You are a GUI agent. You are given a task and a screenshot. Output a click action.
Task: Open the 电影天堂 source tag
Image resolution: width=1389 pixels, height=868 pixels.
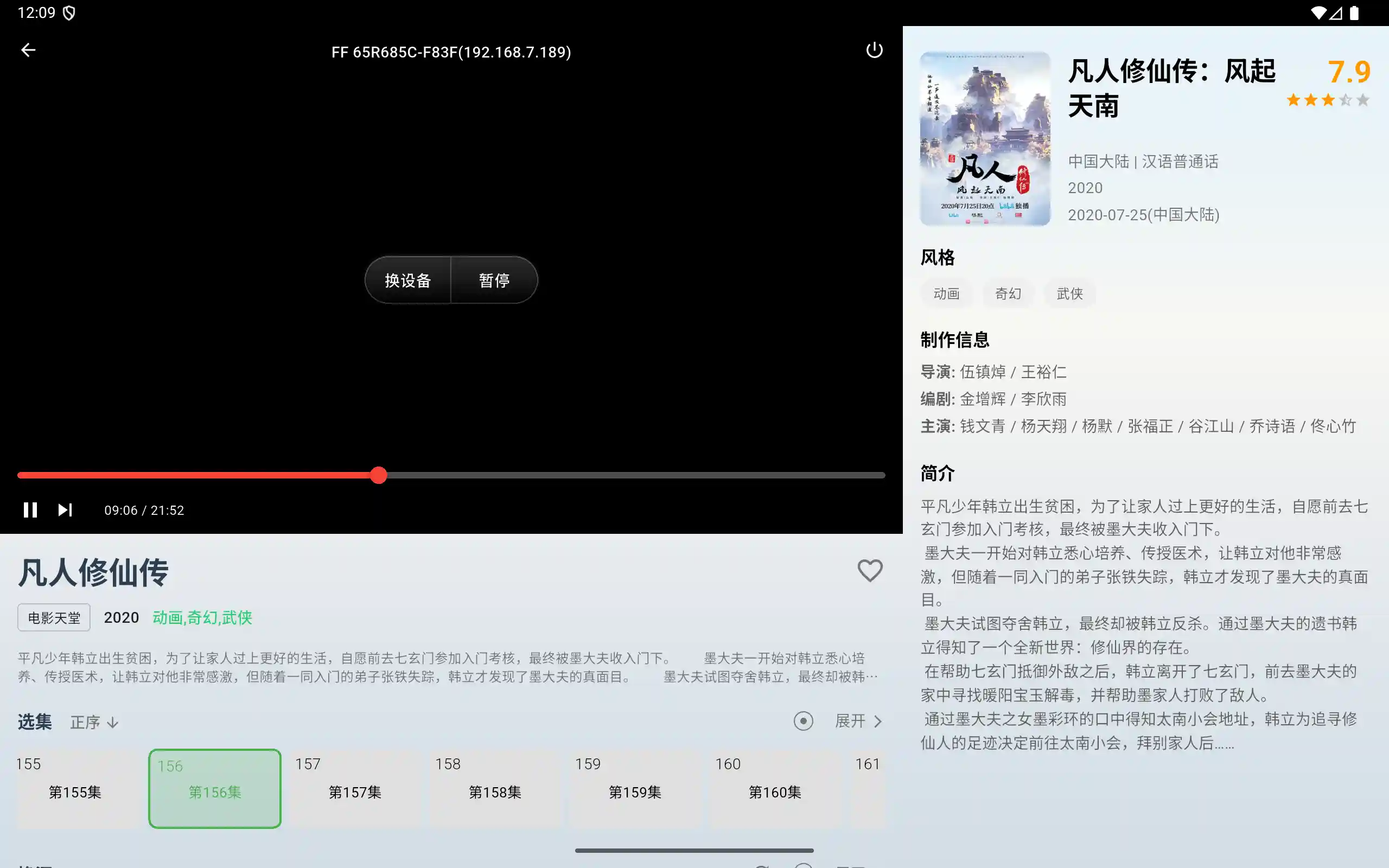(53, 617)
